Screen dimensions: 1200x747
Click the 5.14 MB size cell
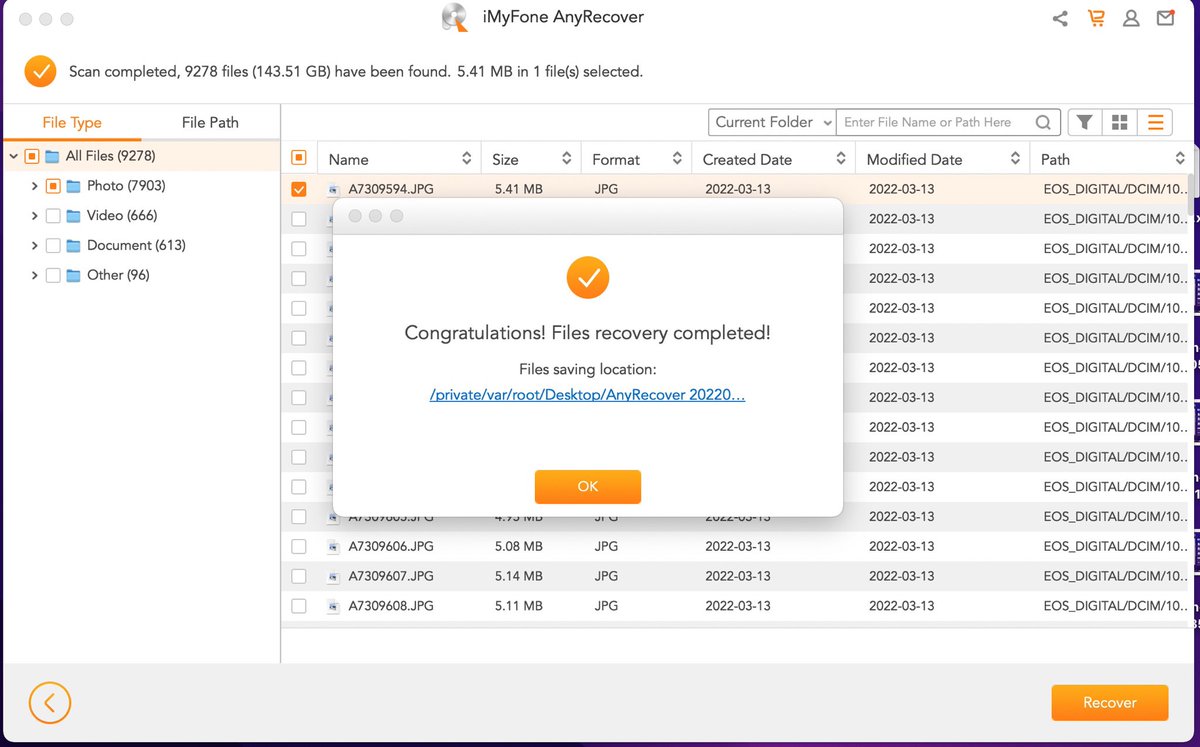(519, 577)
